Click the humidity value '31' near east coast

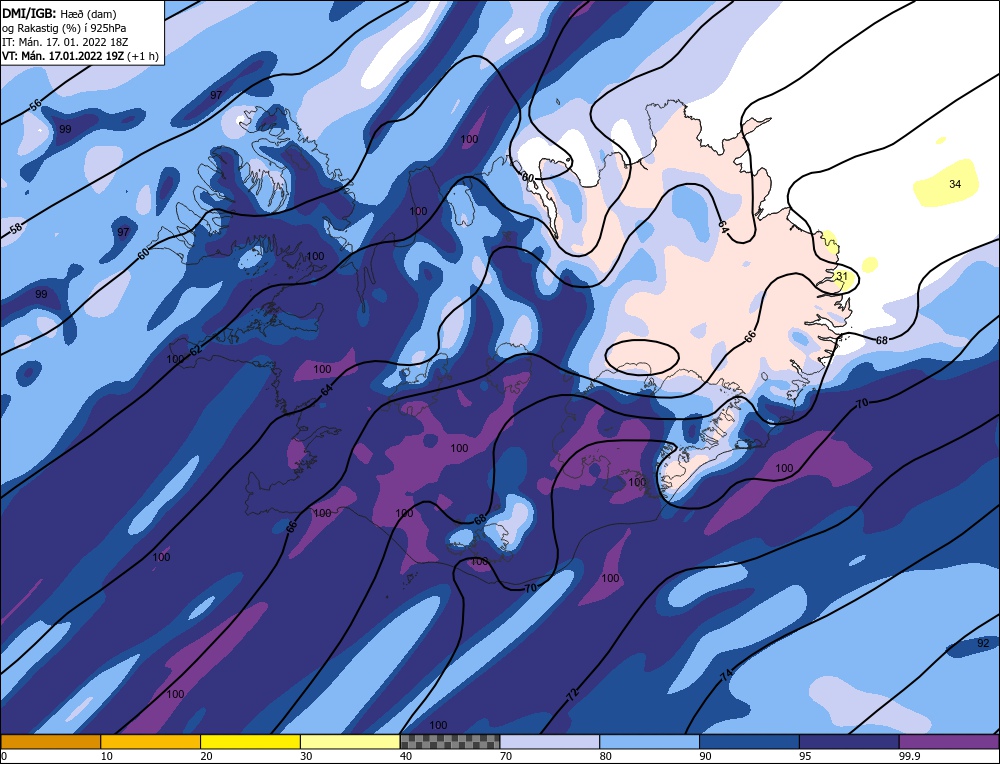click(x=842, y=276)
